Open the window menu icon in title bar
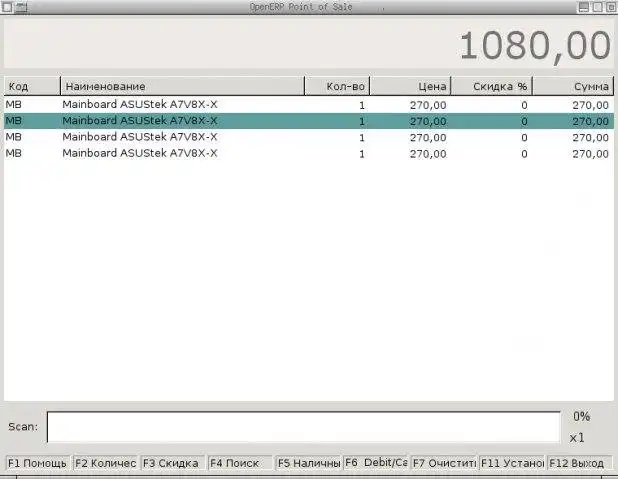The height and width of the screenshot is (479, 618). point(7,7)
